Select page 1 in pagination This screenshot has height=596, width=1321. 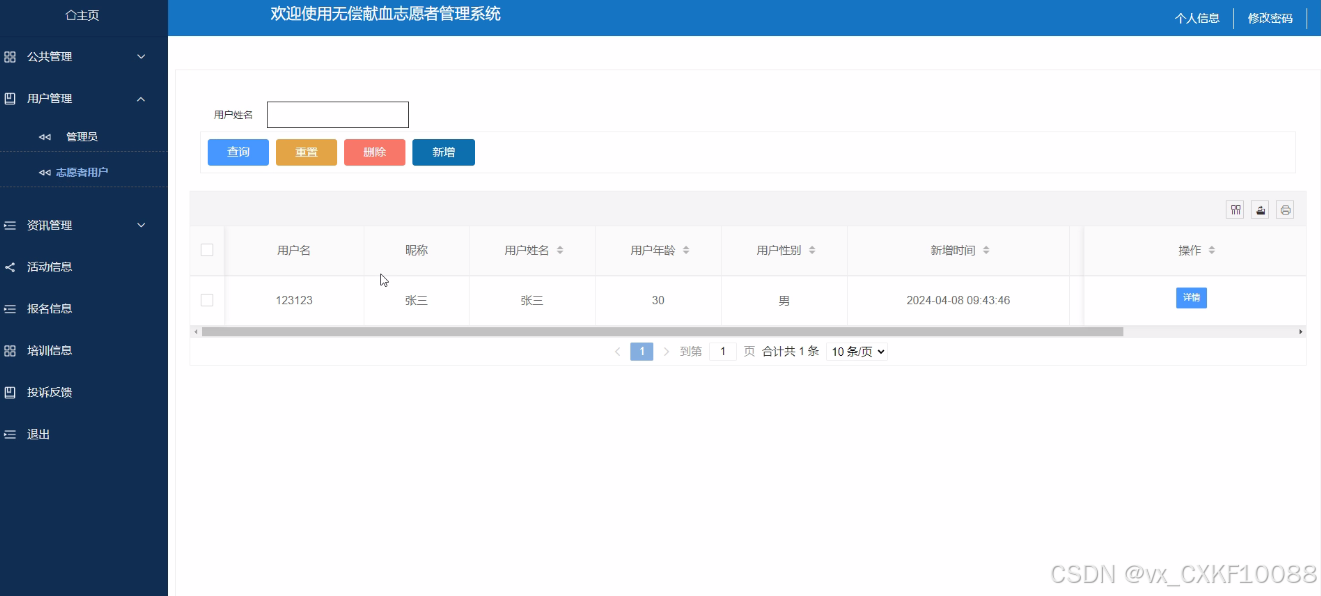642,352
